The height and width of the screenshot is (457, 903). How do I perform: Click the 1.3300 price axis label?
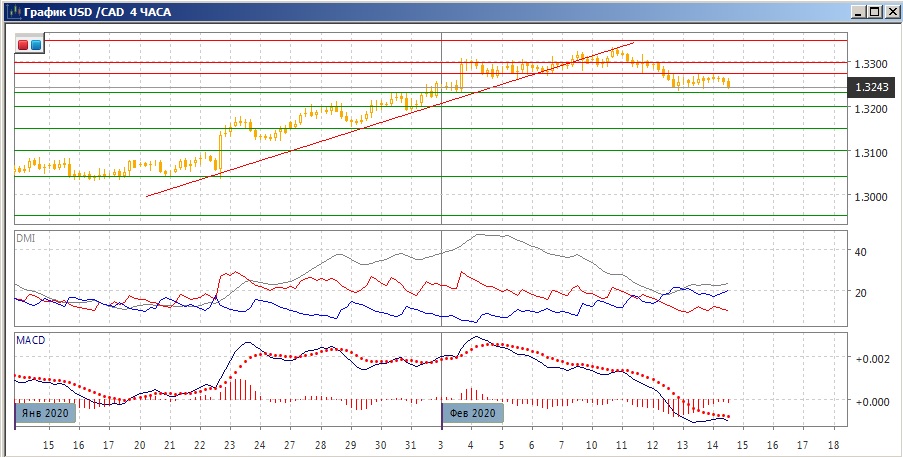pyautogui.click(x=872, y=63)
